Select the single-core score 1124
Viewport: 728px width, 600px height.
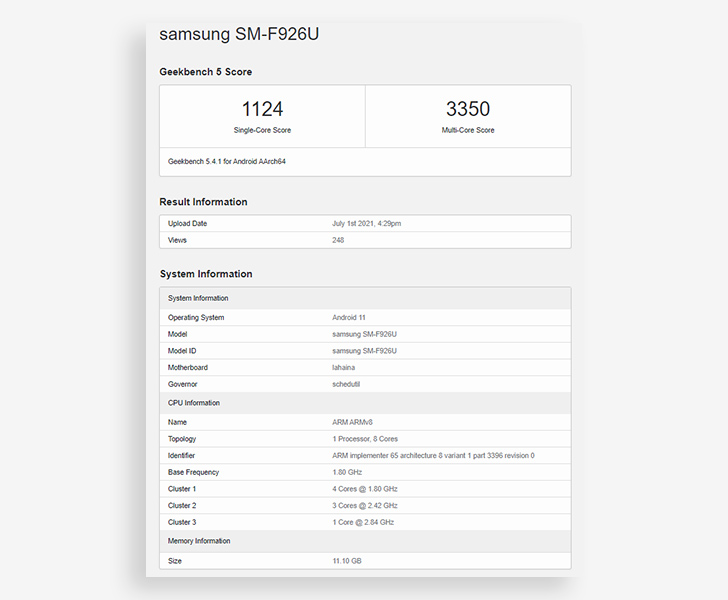262,109
